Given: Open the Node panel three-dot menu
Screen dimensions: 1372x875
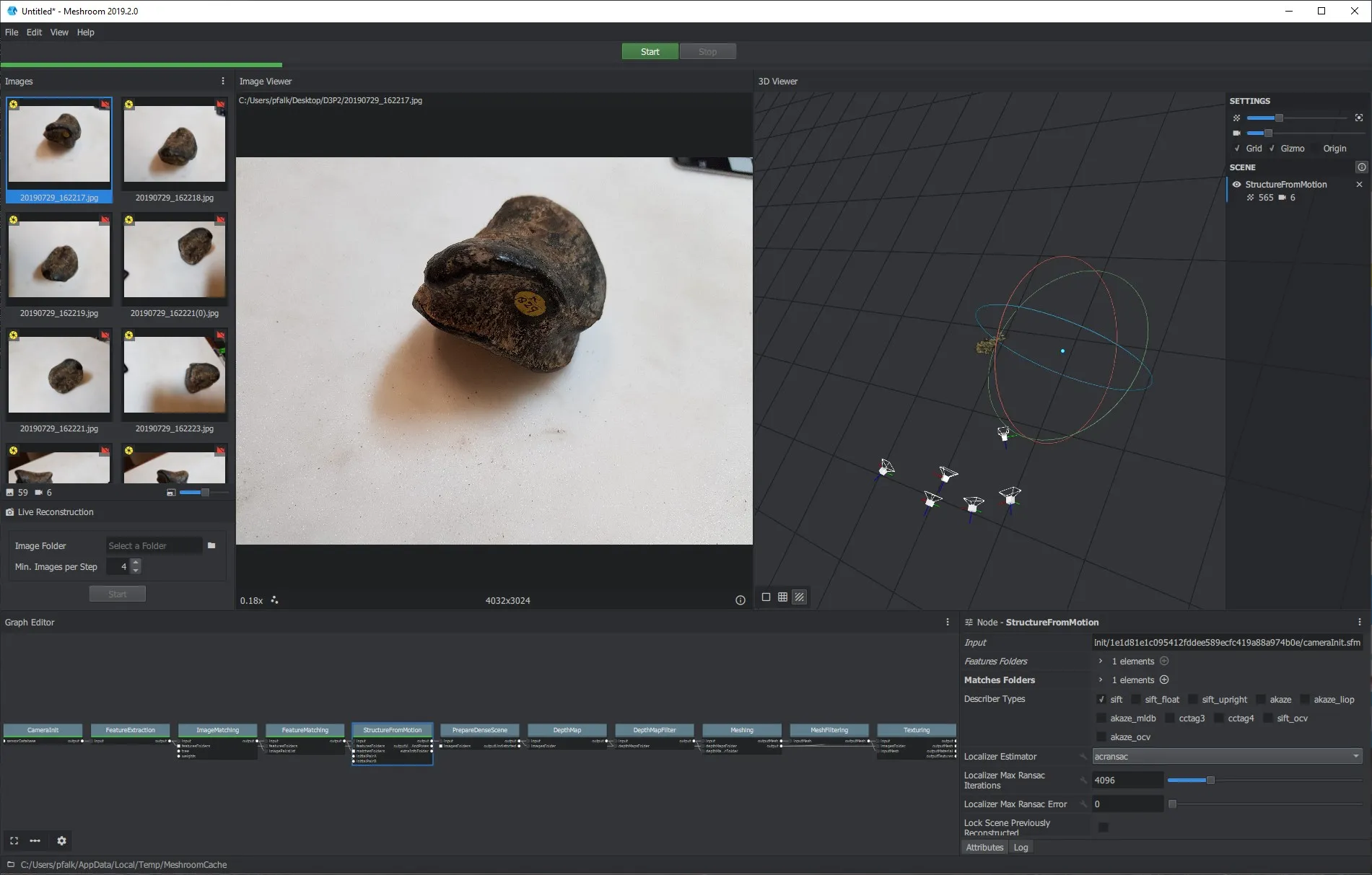Looking at the screenshot, I should [1359, 622].
